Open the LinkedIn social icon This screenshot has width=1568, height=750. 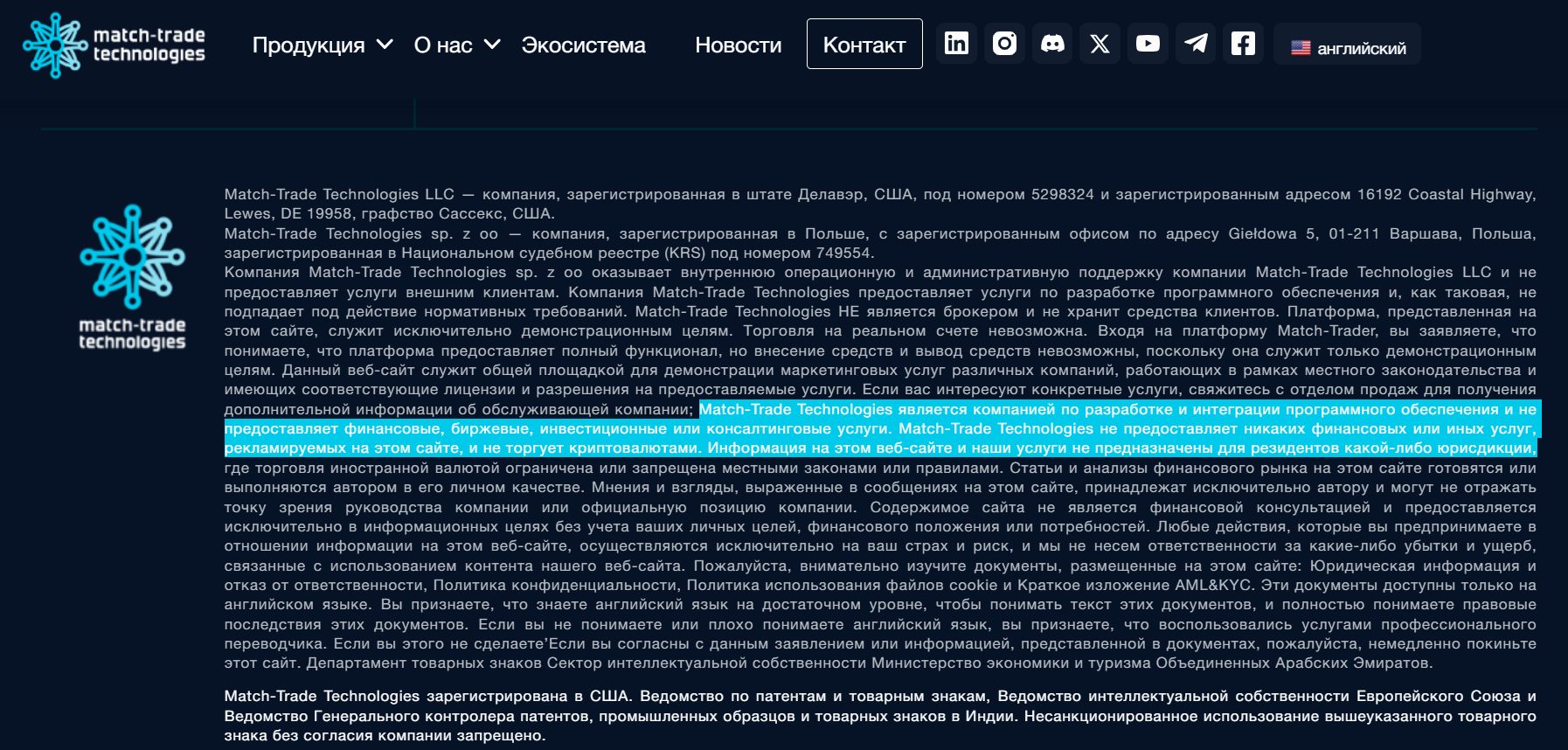tap(957, 44)
